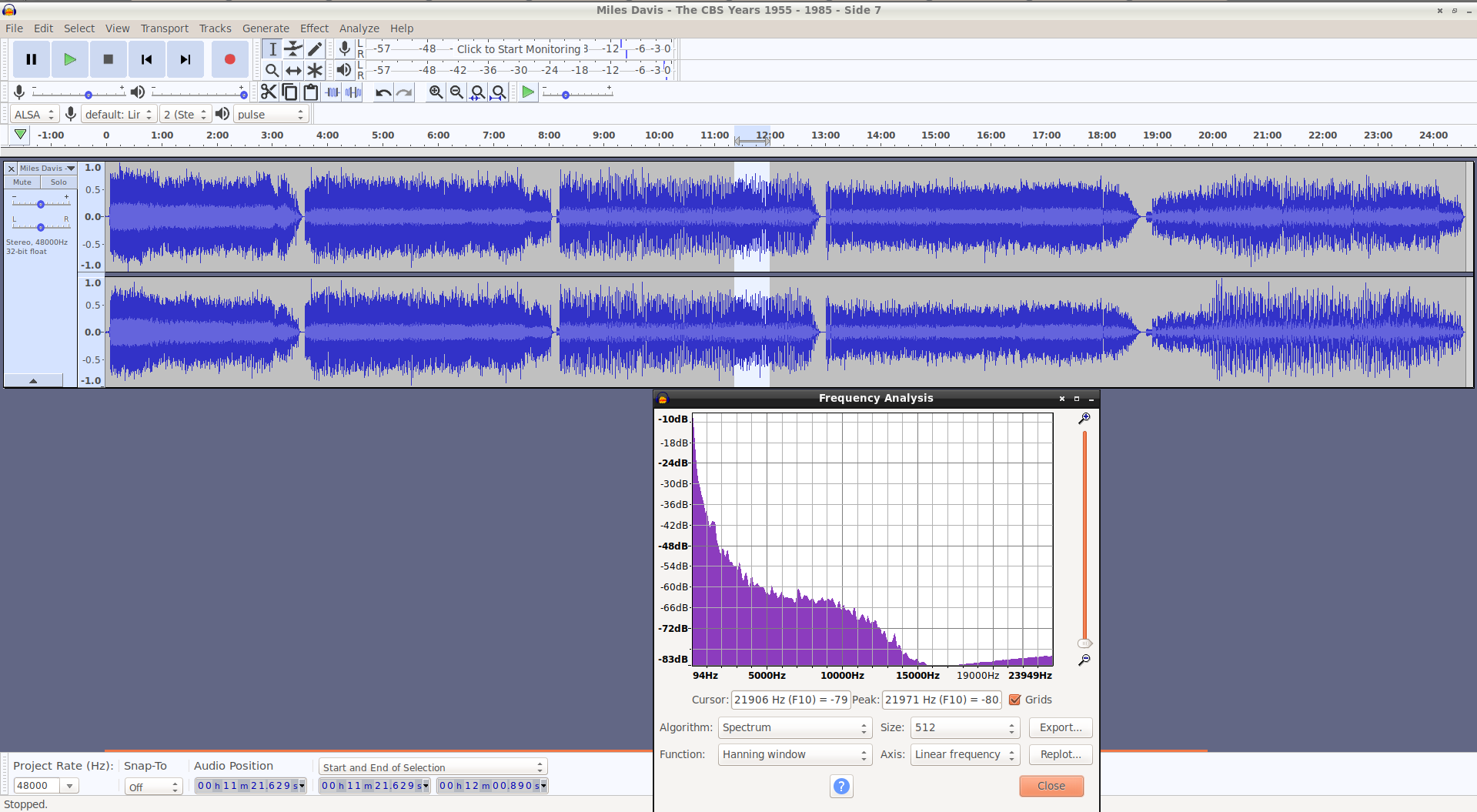The width and height of the screenshot is (1477, 812).
Task: Open the Axis Linear frequency dropdown
Action: coord(965,754)
